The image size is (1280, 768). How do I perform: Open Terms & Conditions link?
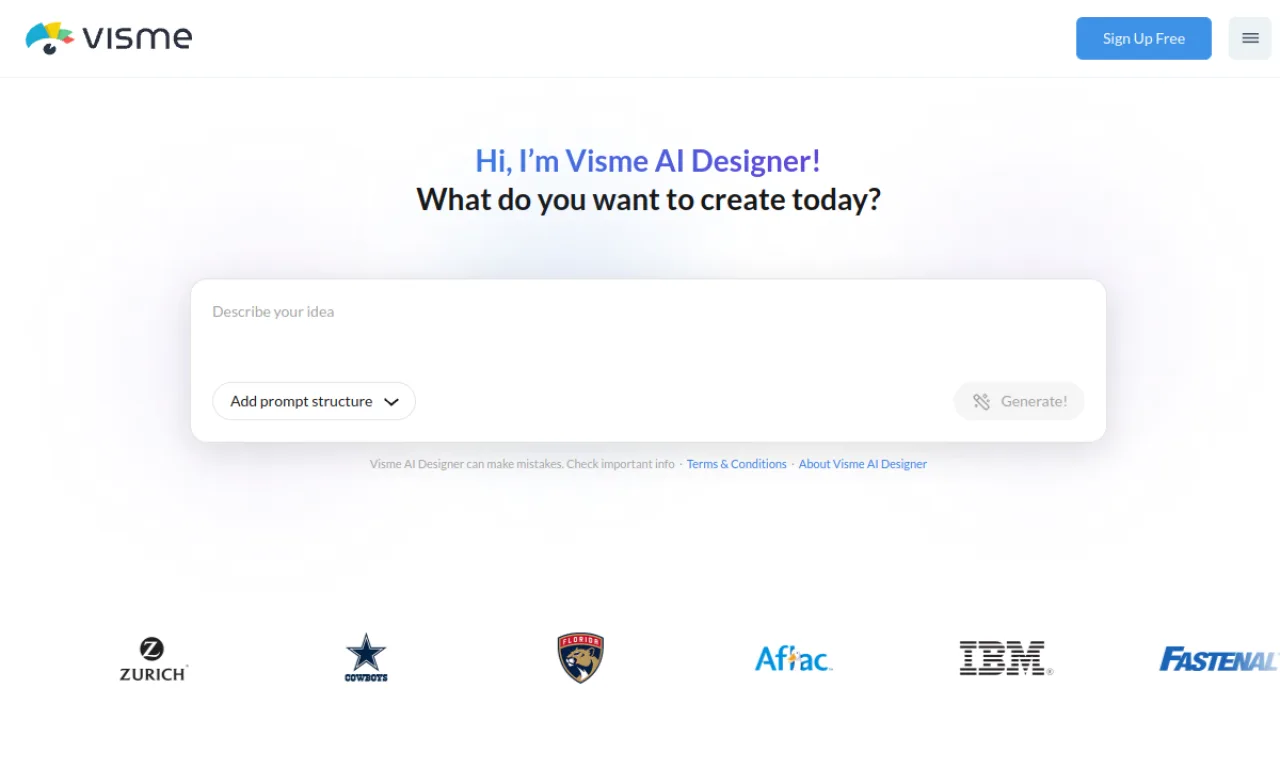pyautogui.click(x=737, y=464)
